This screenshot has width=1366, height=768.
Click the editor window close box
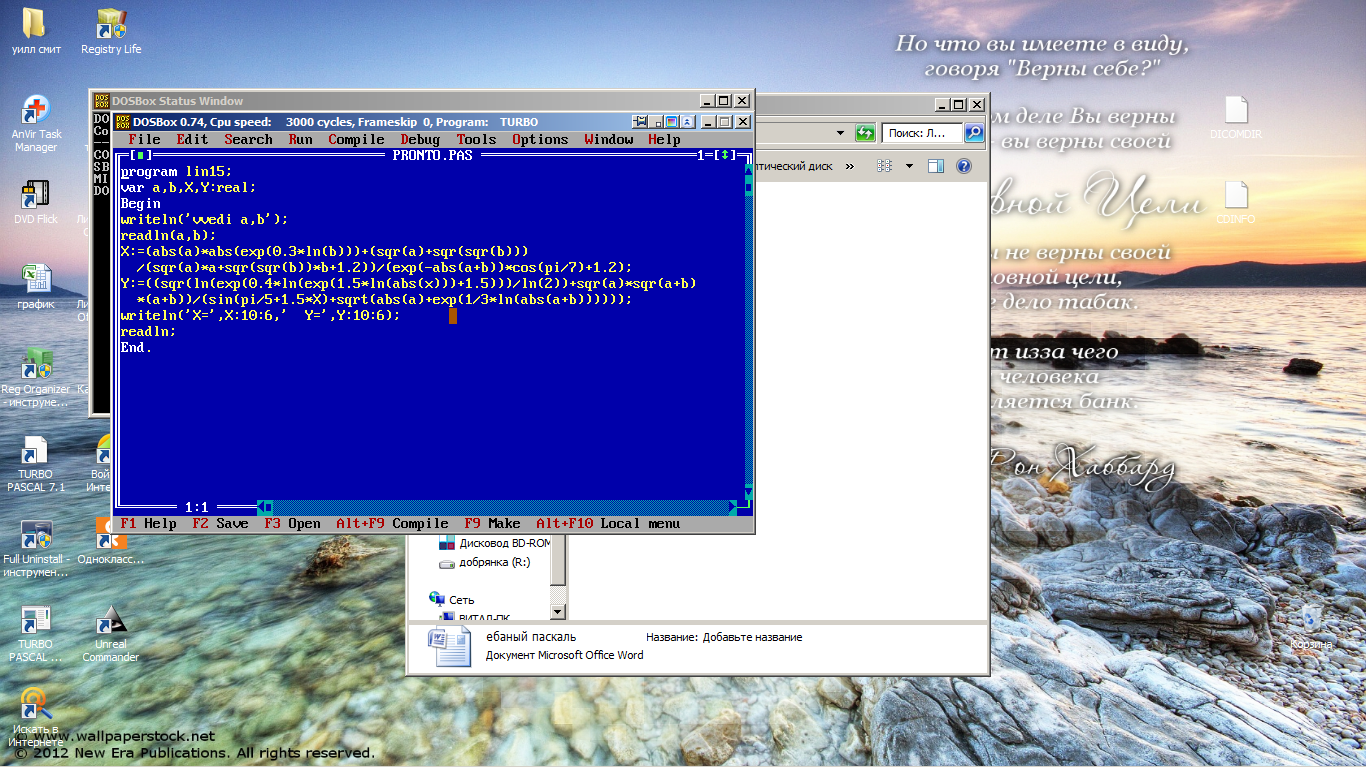(x=142, y=156)
